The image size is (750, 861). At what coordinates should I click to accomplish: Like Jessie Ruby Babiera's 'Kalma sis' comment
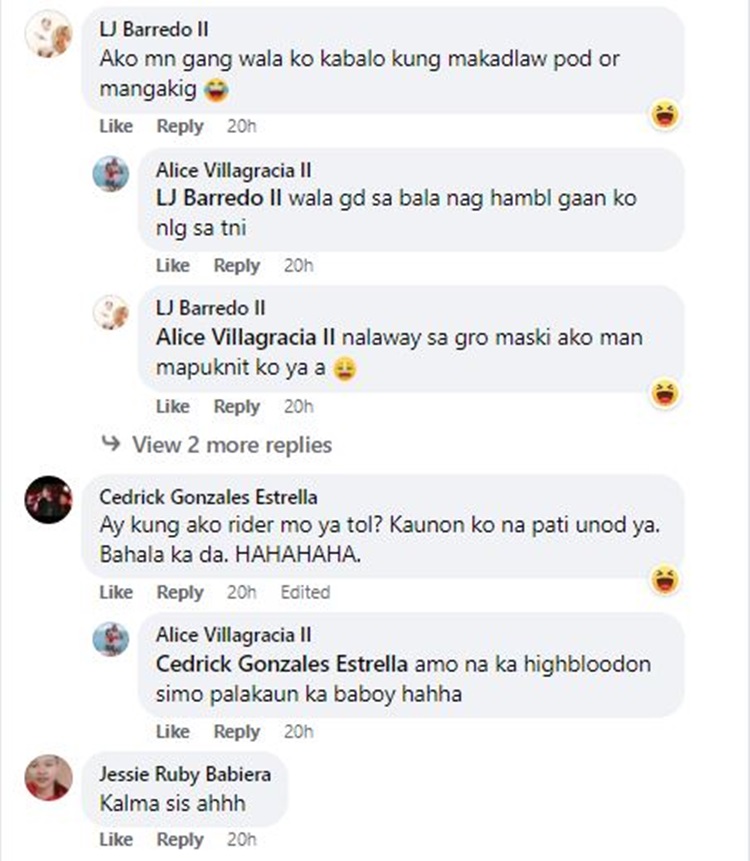(x=116, y=840)
